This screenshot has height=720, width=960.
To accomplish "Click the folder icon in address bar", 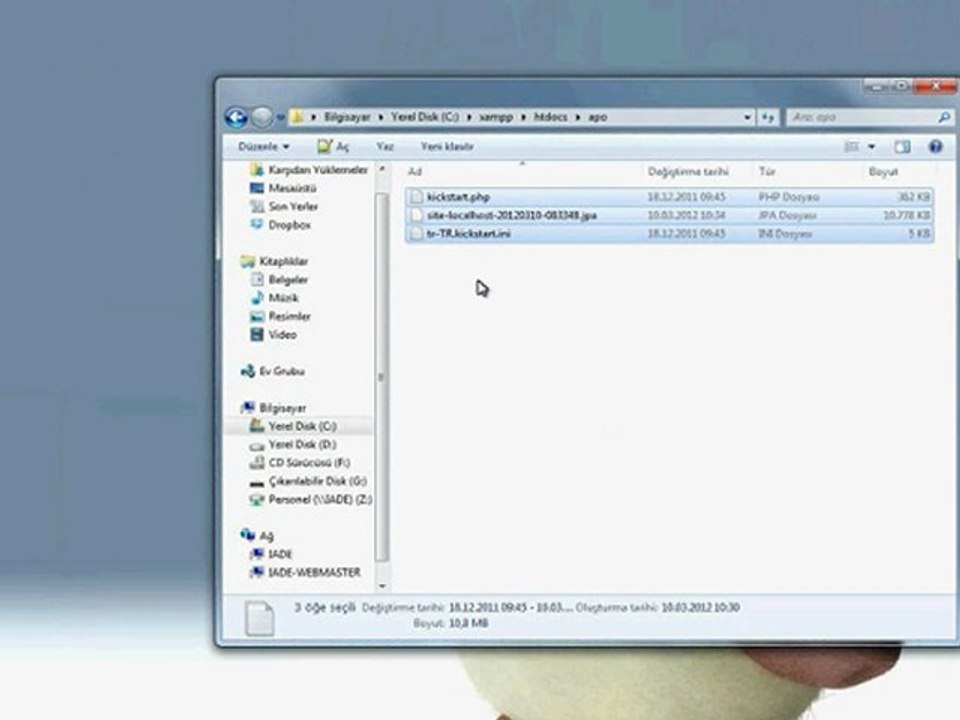I will pos(297,117).
